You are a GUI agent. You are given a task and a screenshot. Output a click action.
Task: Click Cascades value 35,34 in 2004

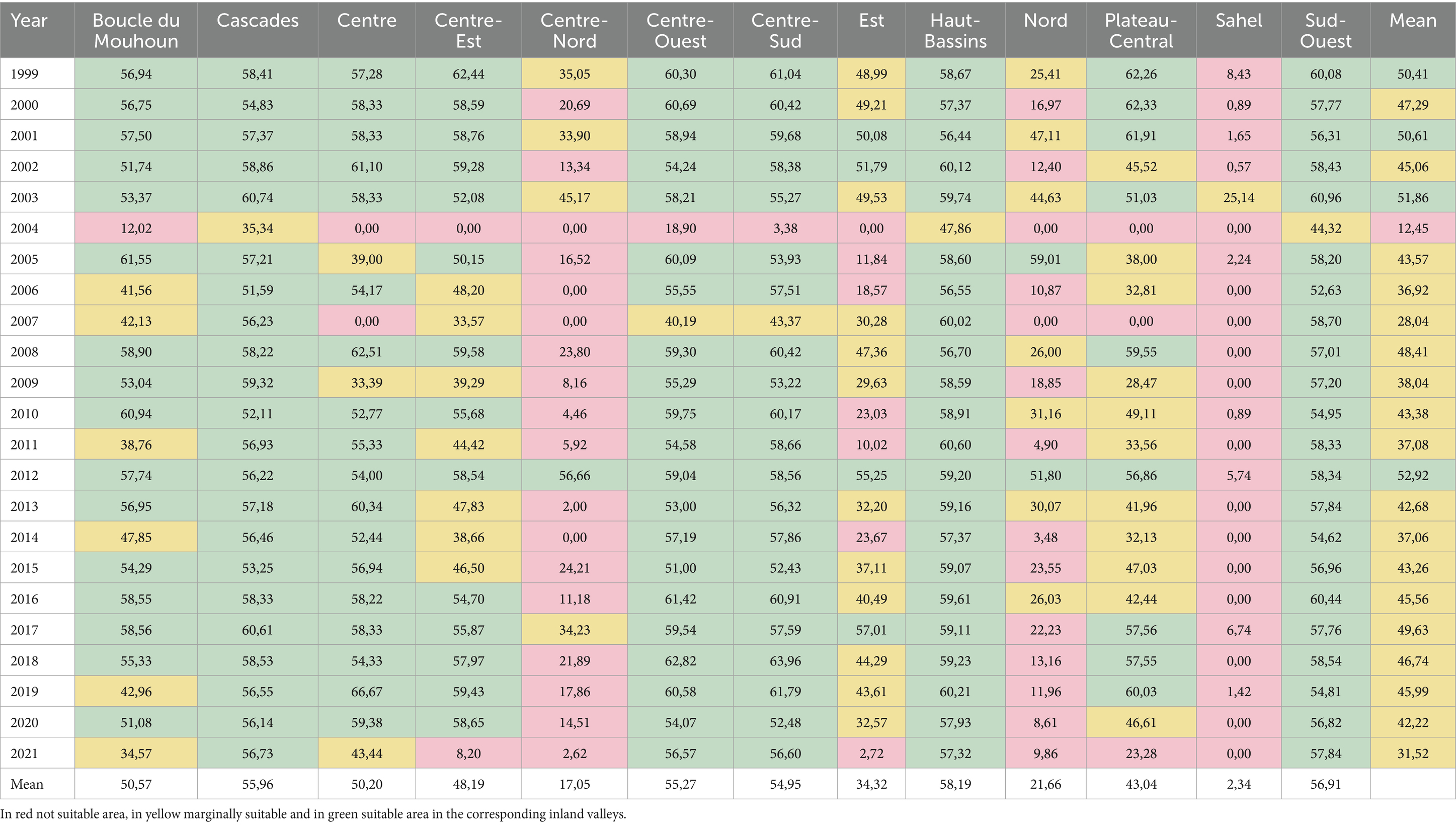pos(258,229)
